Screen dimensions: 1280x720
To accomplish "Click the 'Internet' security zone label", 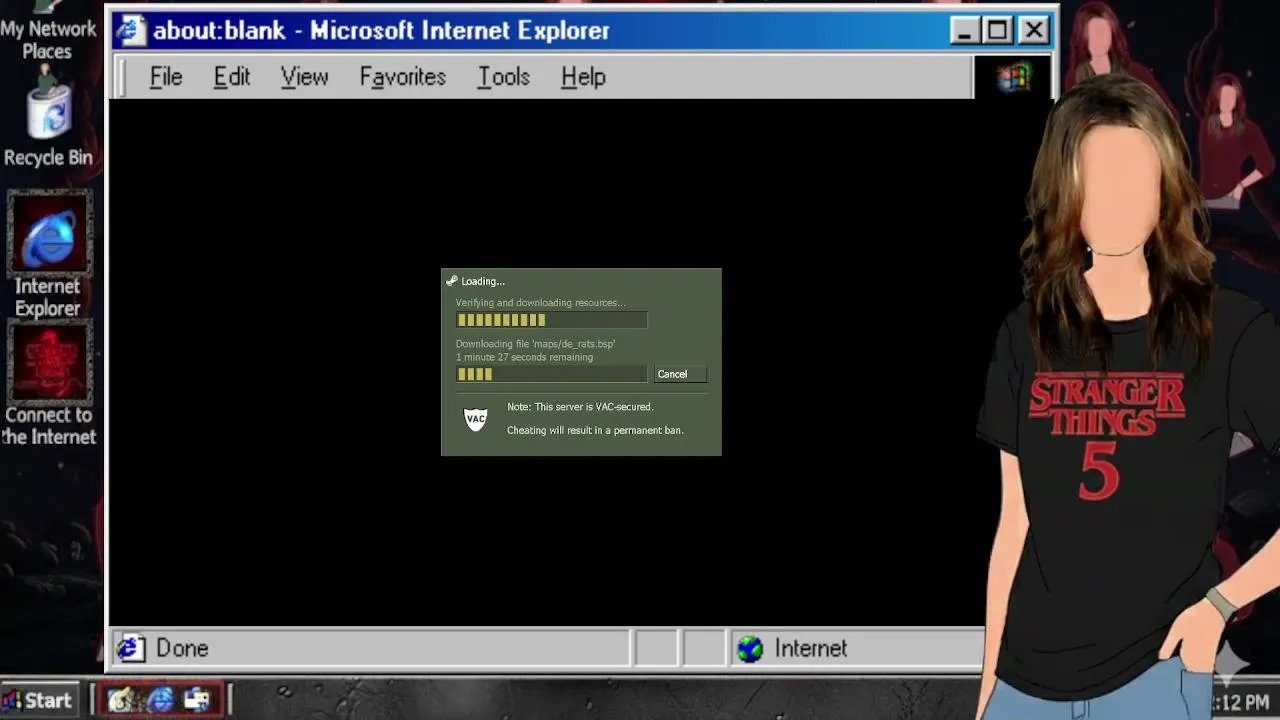I will (811, 649).
